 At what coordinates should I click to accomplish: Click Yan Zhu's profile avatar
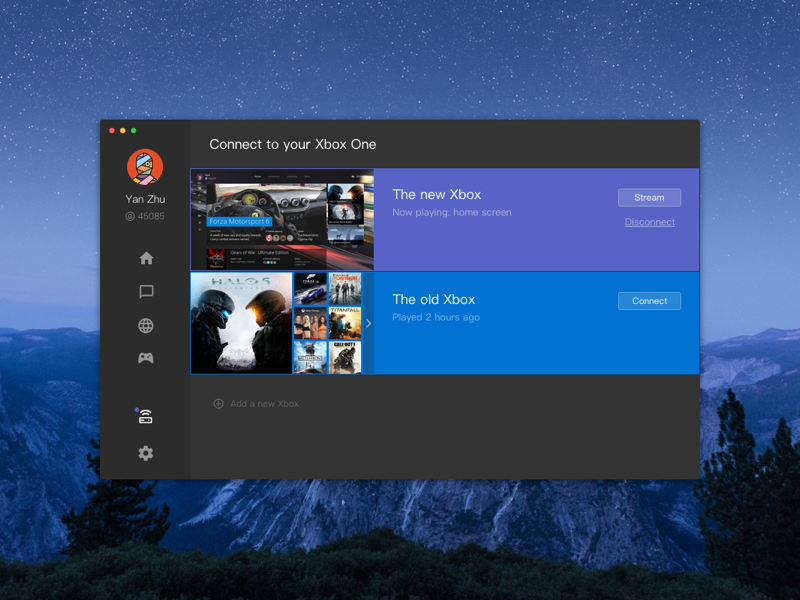pos(145,167)
